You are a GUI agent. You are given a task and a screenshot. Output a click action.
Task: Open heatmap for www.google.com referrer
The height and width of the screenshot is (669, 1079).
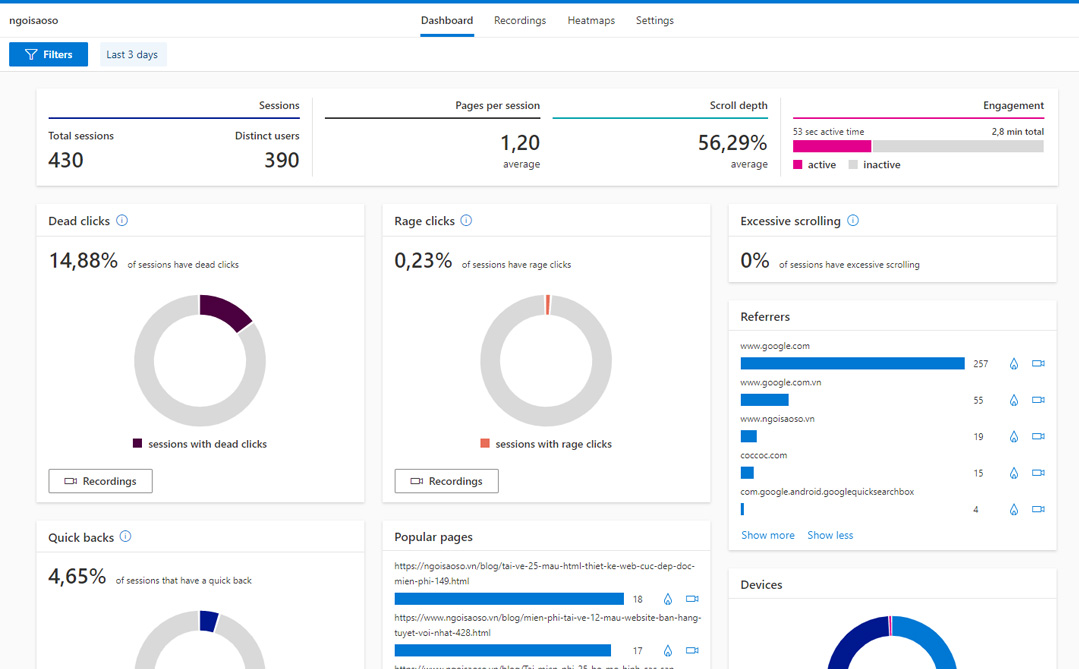[1013, 364]
